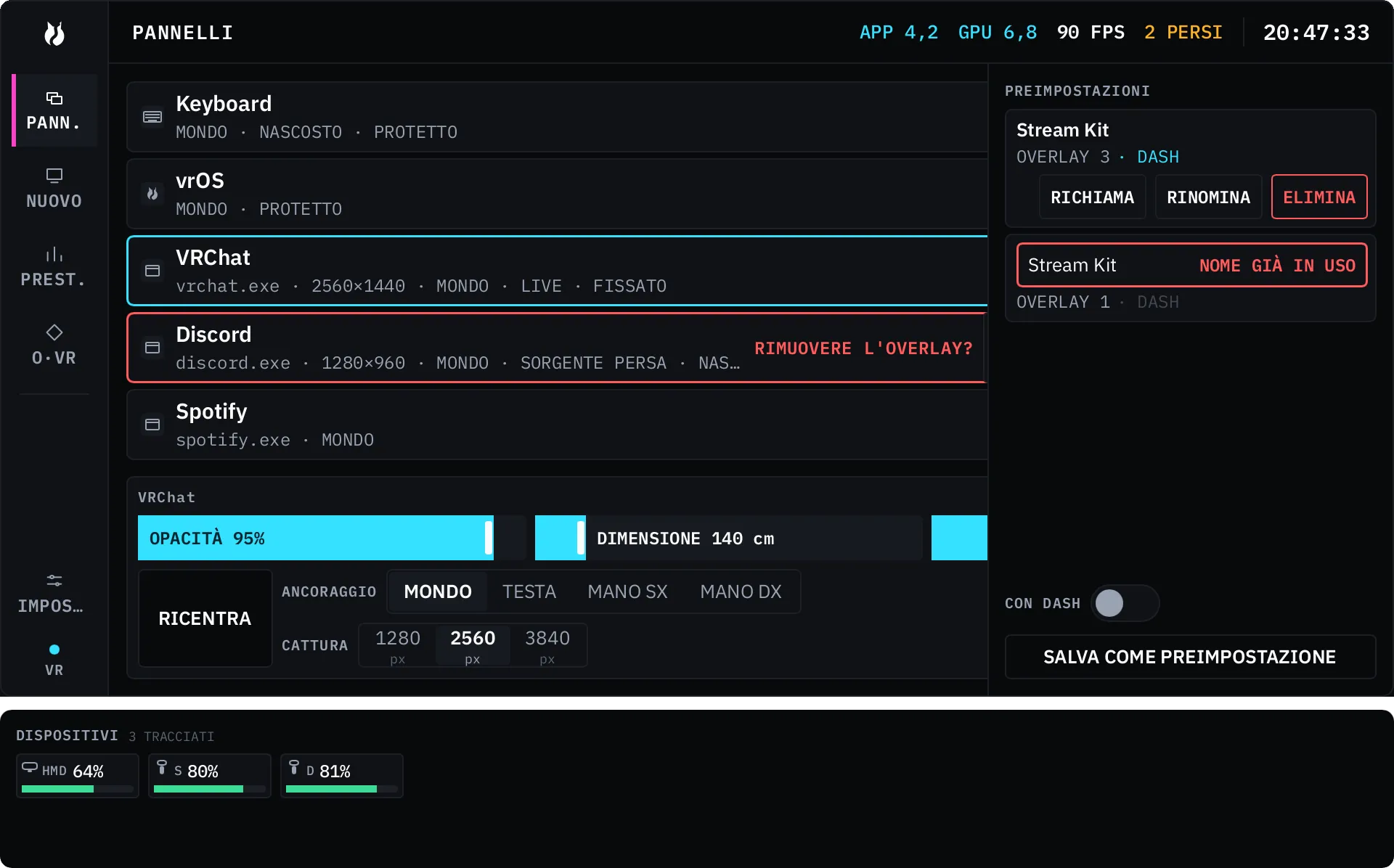Screen dimensions: 1394x868
Task: Click the 3 TRACCIATI devices label
Action: [x=171, y=737]
